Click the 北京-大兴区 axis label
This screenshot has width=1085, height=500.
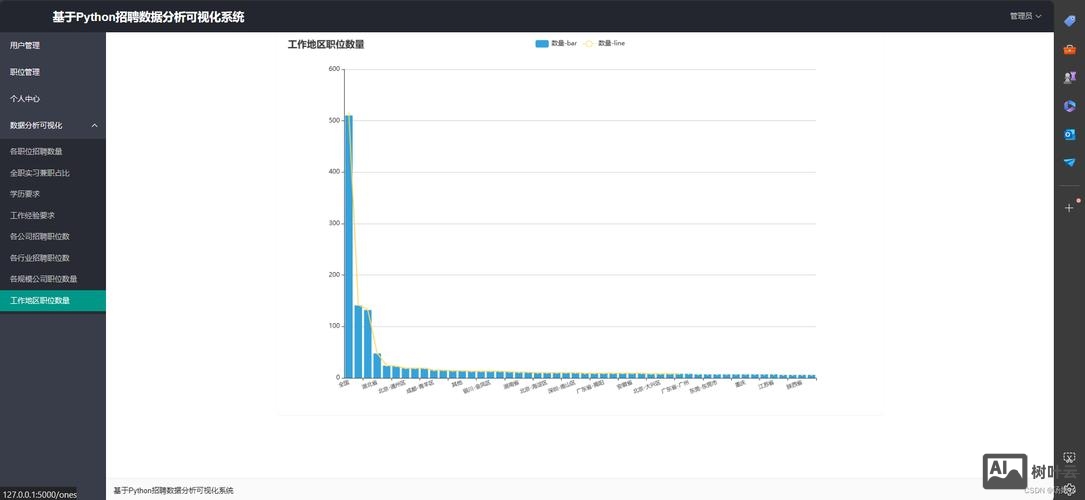pos(646,388)
